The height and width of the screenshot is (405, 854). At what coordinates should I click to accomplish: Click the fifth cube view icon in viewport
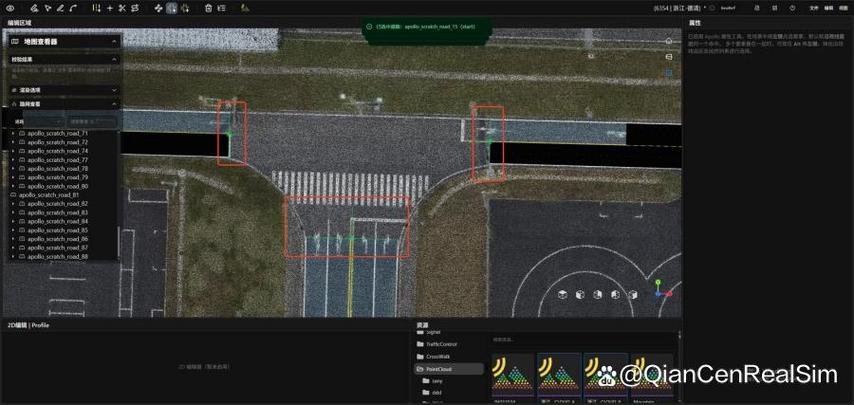tap(633, 294)
